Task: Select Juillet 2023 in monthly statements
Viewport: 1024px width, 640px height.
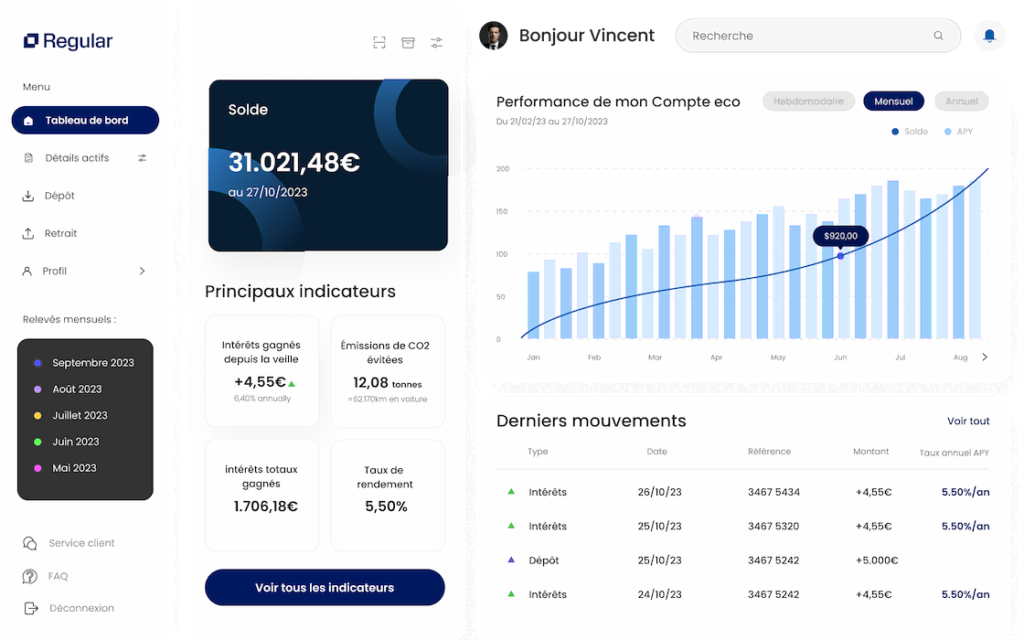Action: (79, 415)
